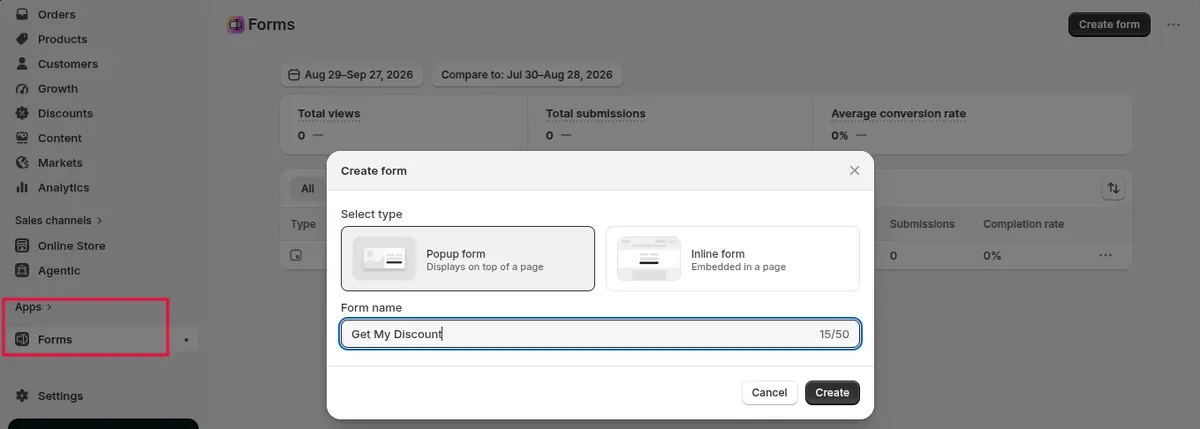The height and width of the screenshot is (429, 1200).
Task: Click the Products tag icon
Action: tap(22, 39)
